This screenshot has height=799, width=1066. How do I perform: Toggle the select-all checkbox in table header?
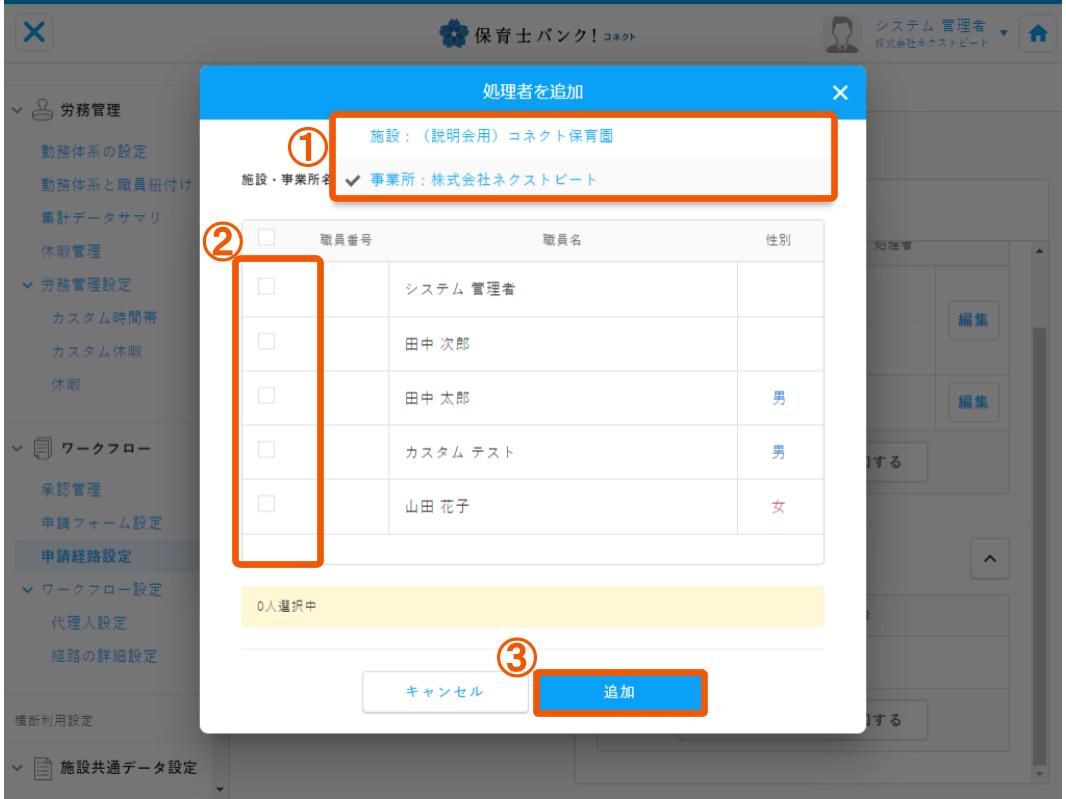click(266, 238)
